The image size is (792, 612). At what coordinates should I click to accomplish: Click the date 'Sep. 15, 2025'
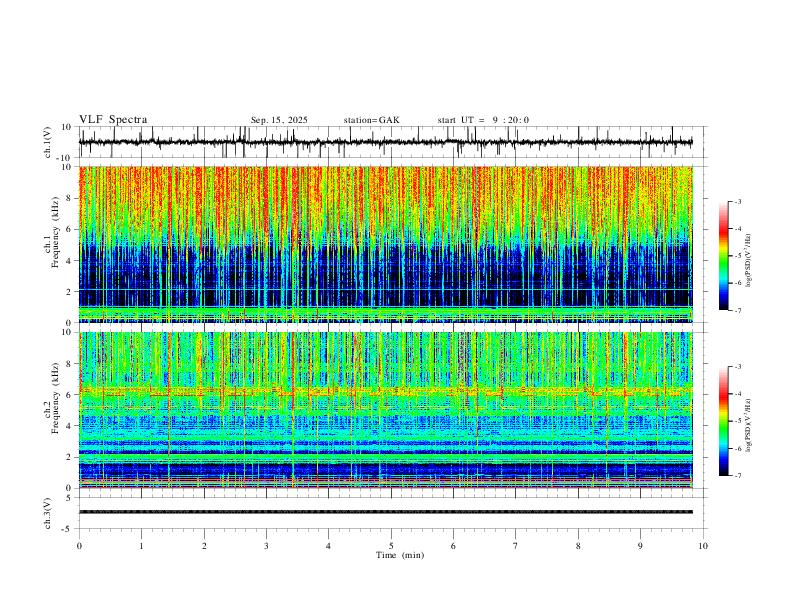[279, 120]
